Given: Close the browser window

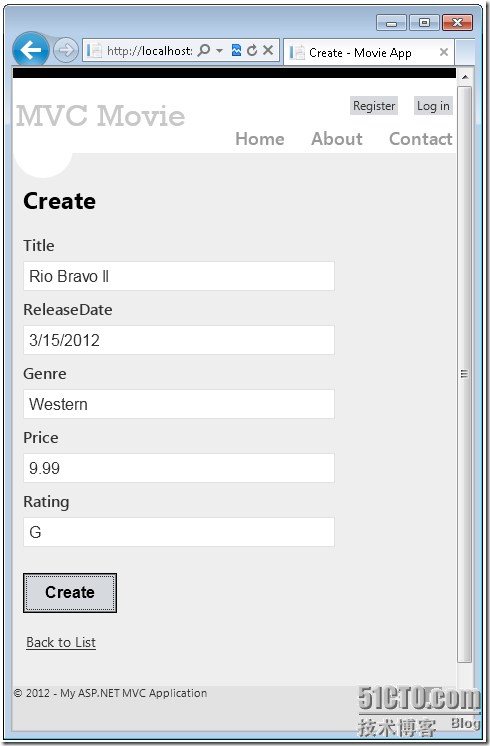Looking at the screenshot, I should click(457, 22).
